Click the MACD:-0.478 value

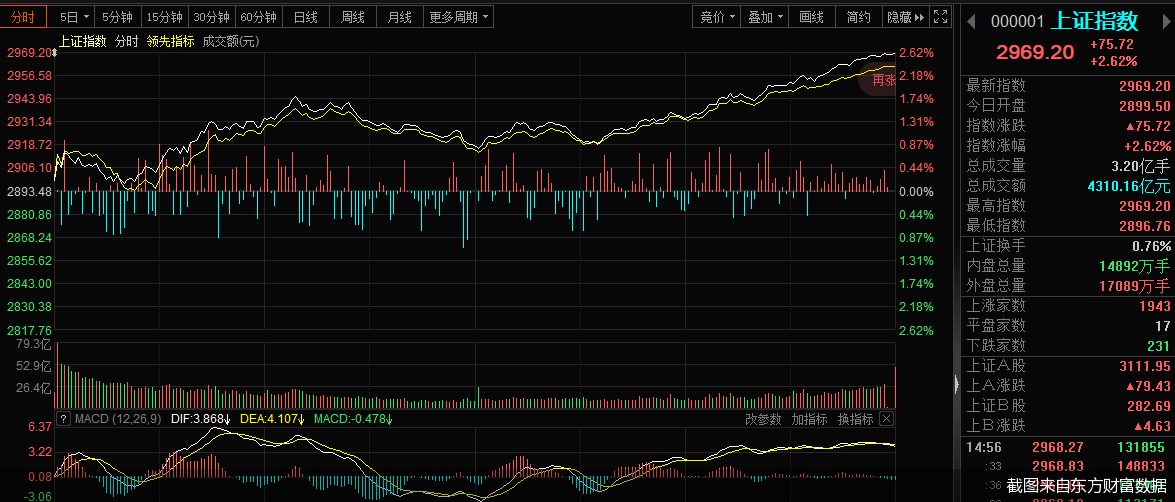coord(353,418)
